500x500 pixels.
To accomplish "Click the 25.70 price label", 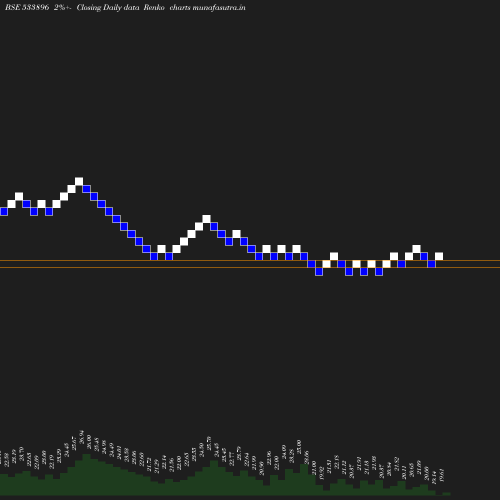I will tap(209, 443).
